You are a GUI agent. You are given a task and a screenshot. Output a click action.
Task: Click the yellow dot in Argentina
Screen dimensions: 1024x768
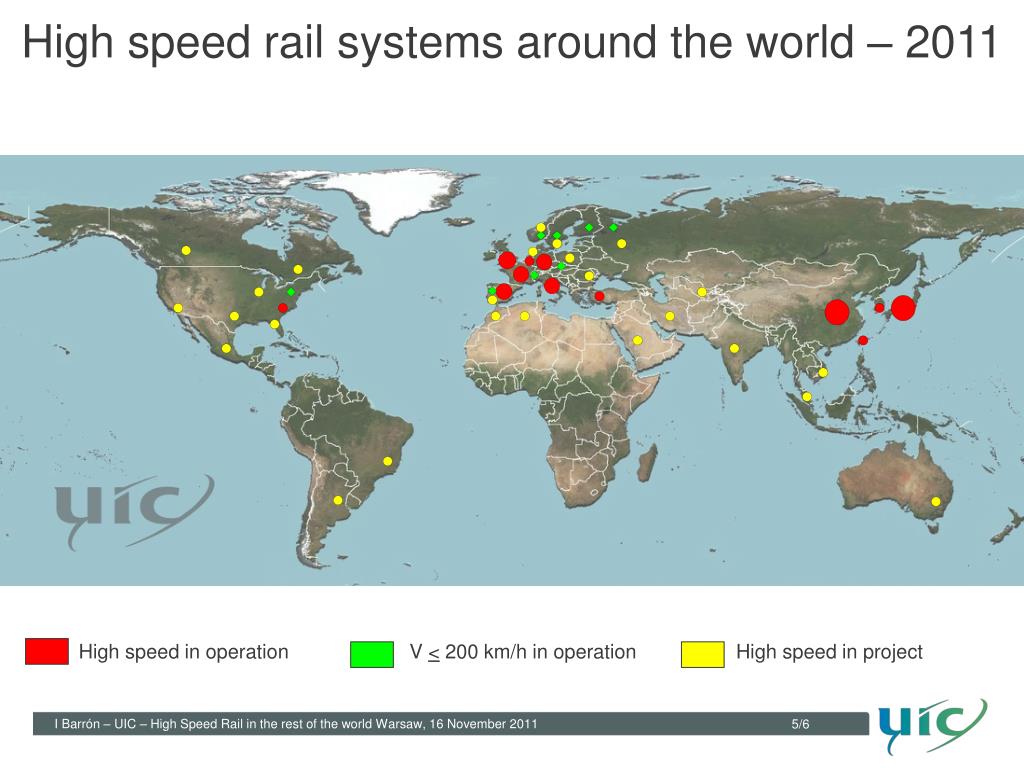338,500
